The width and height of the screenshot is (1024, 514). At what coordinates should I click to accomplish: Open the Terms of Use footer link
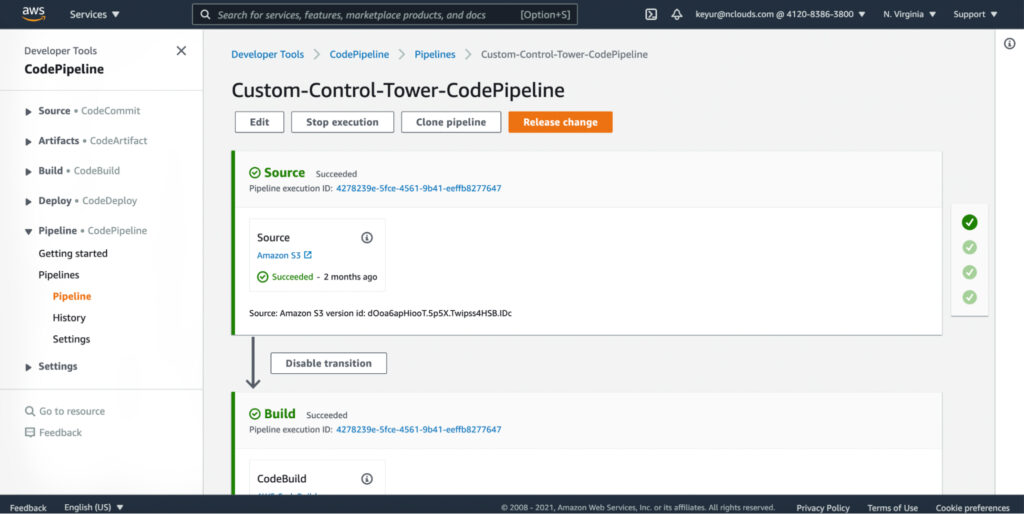point(892,507)
